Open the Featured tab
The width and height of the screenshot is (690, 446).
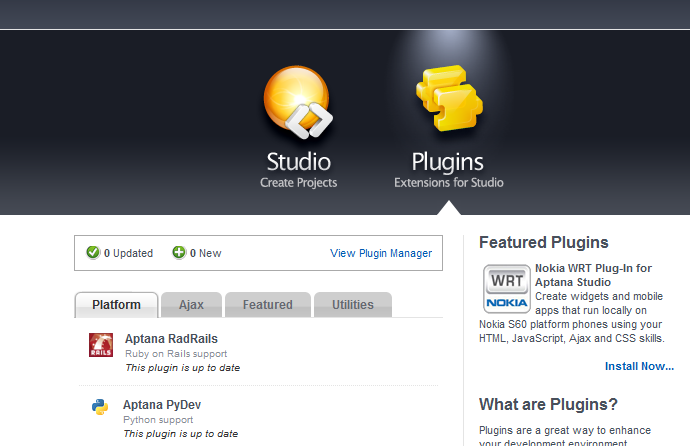pyautogui.click(x=268, y=304)
